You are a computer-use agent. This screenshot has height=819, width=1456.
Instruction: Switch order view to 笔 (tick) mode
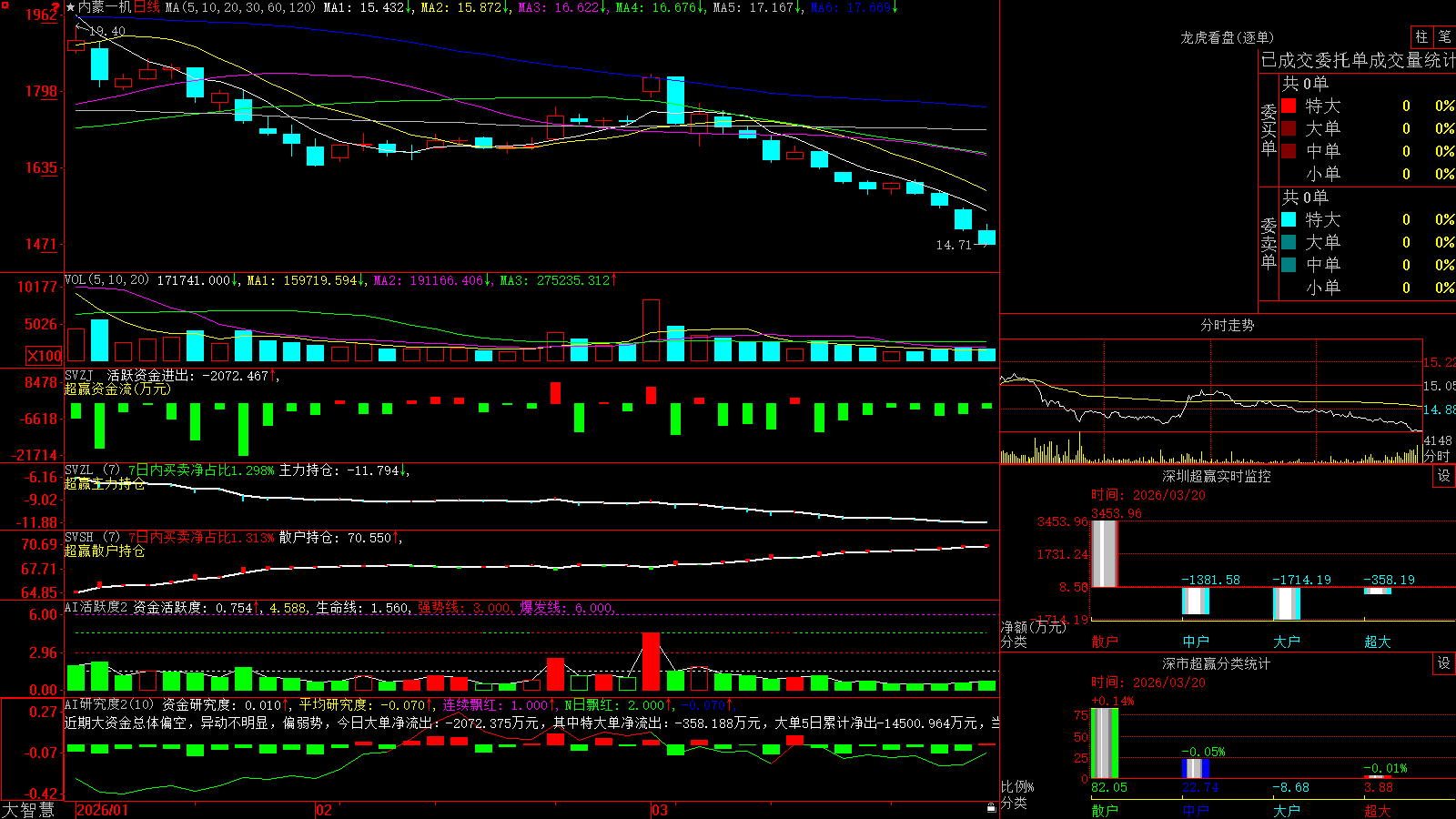pyautogui.click(x=1444, y=36)
